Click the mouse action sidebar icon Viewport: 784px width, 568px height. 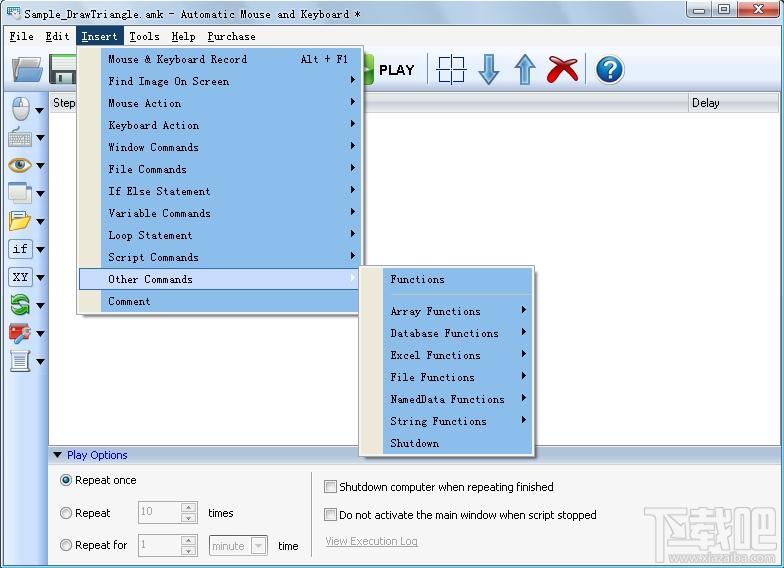(x=20, y=108)
